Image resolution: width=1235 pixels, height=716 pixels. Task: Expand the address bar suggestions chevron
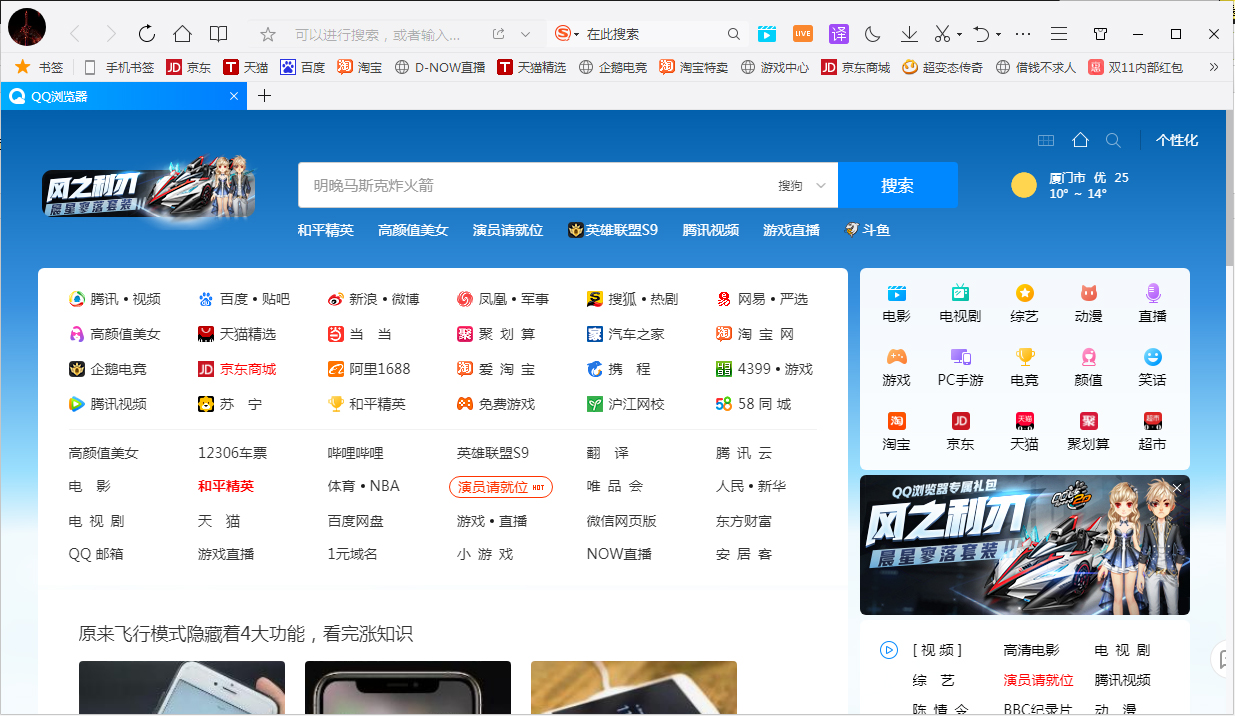pos(525,33)
